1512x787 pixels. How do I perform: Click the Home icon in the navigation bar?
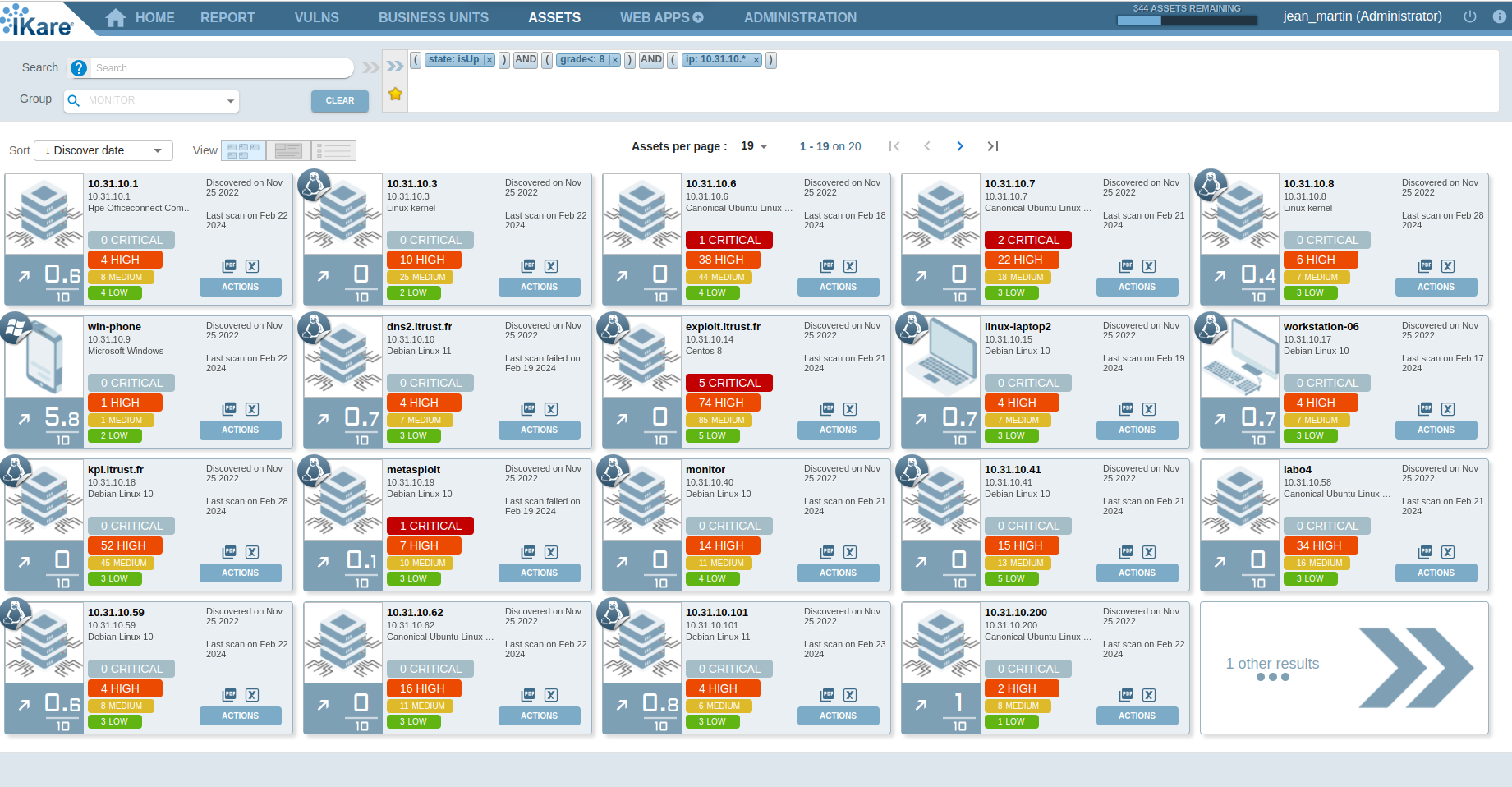pos(117,16)
